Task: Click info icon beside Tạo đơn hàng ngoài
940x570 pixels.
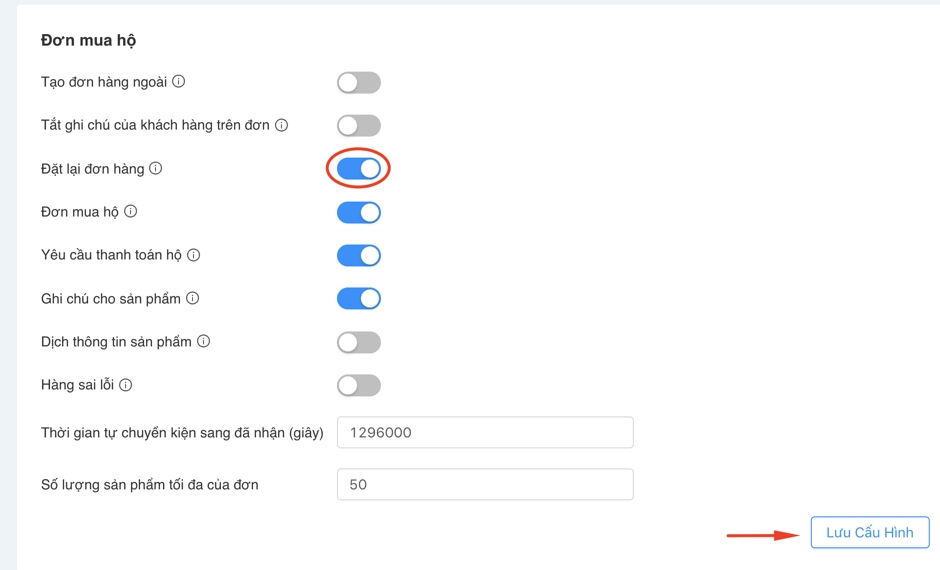Action: point(179,82)
